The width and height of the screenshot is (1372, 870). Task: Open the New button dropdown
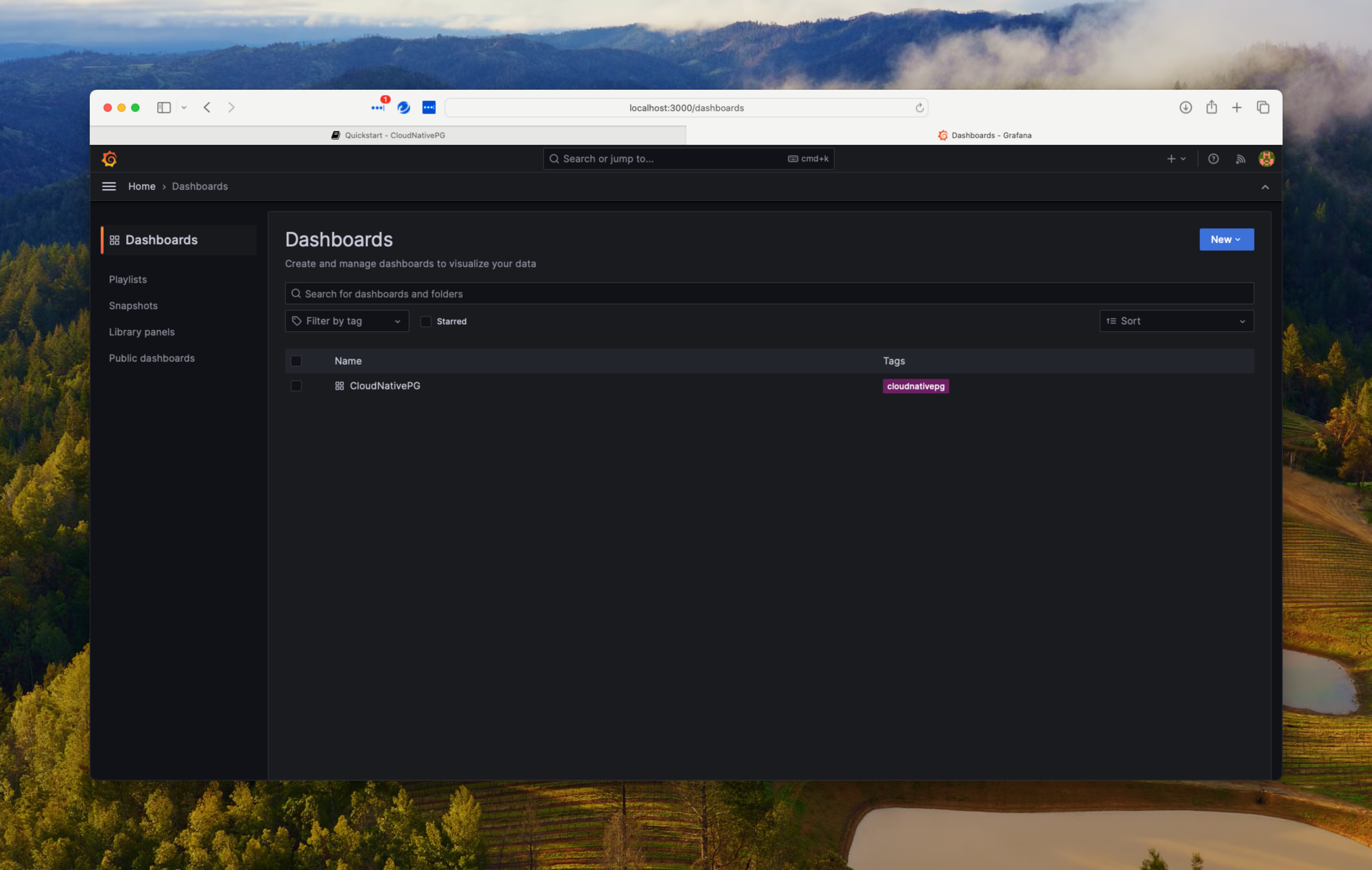(1226, 239)
